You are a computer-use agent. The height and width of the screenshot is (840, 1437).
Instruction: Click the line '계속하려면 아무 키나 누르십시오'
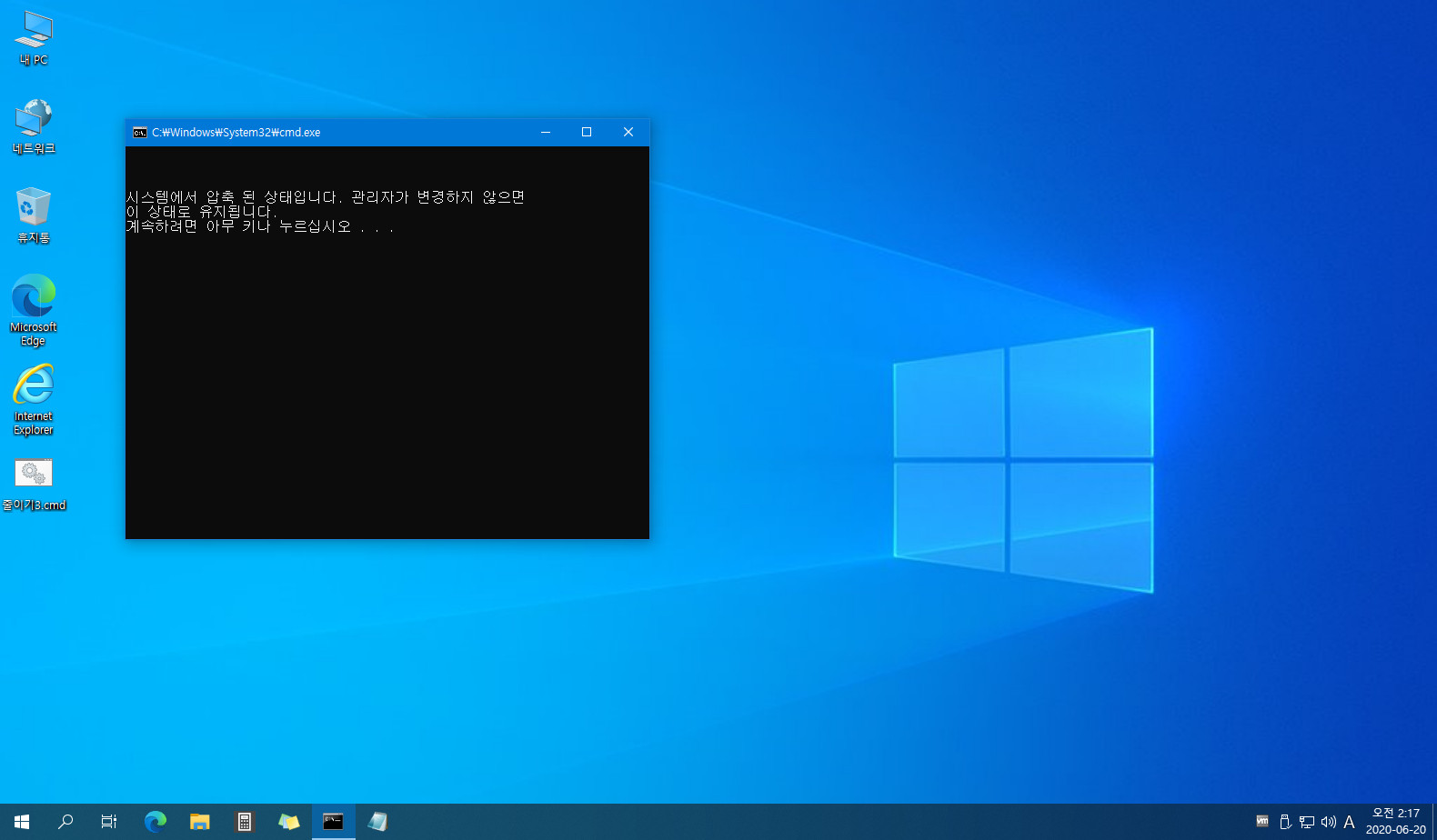tap(260, 226)
